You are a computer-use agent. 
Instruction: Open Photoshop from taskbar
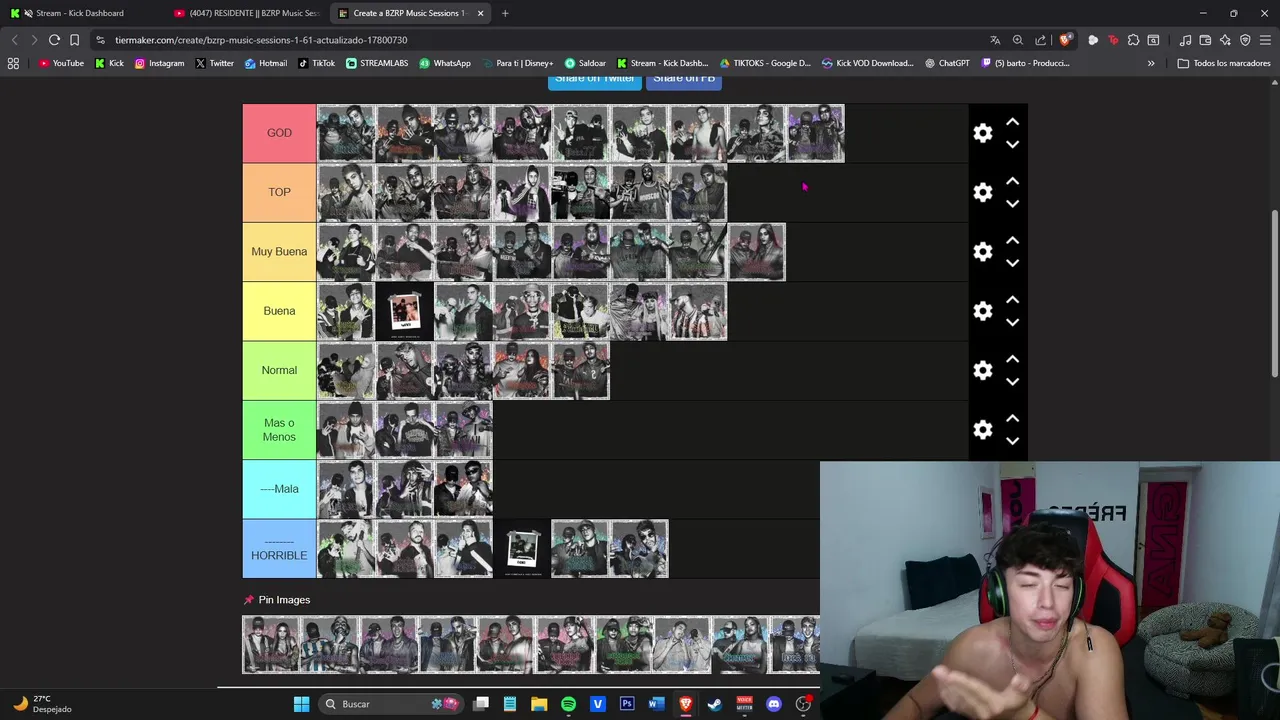click(x=627, y=704)
